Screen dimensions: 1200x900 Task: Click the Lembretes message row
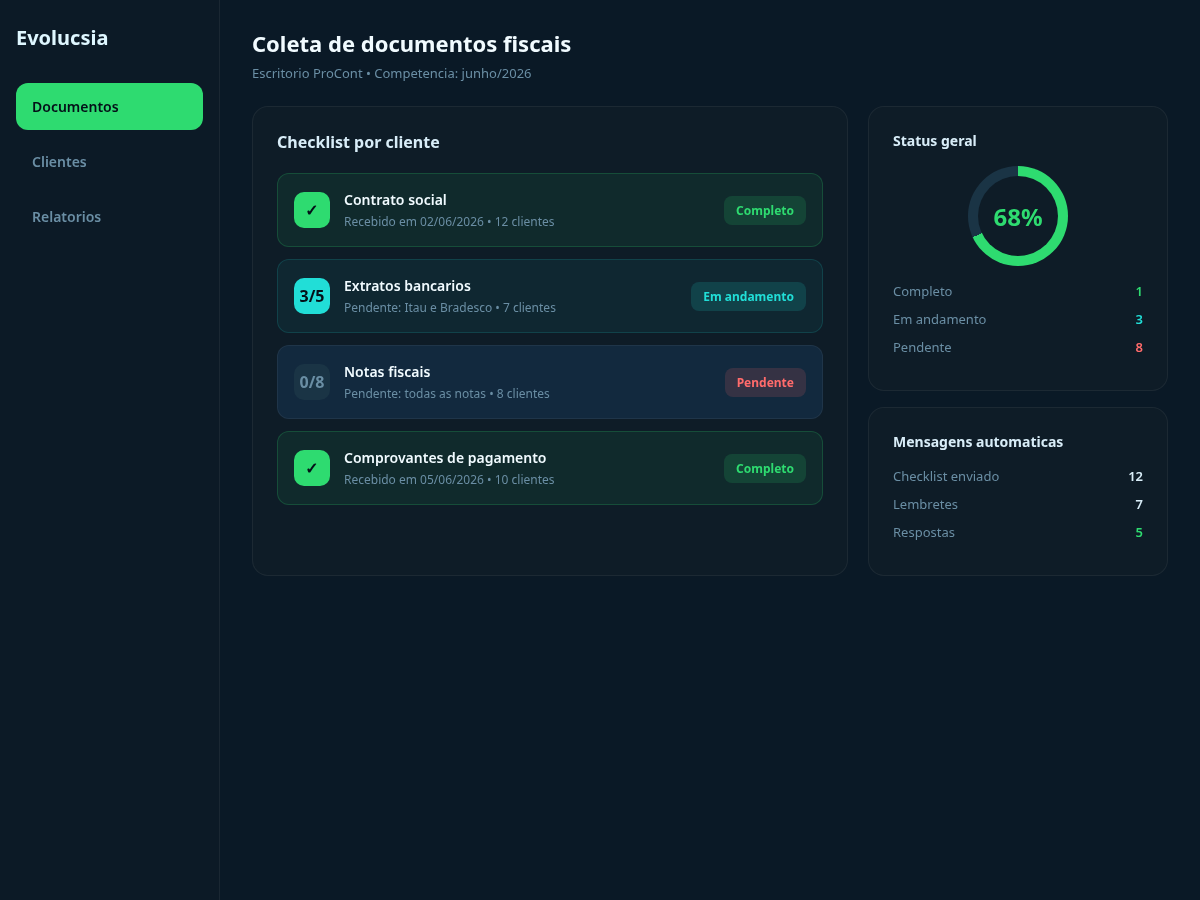click(x=1018, y=505)
